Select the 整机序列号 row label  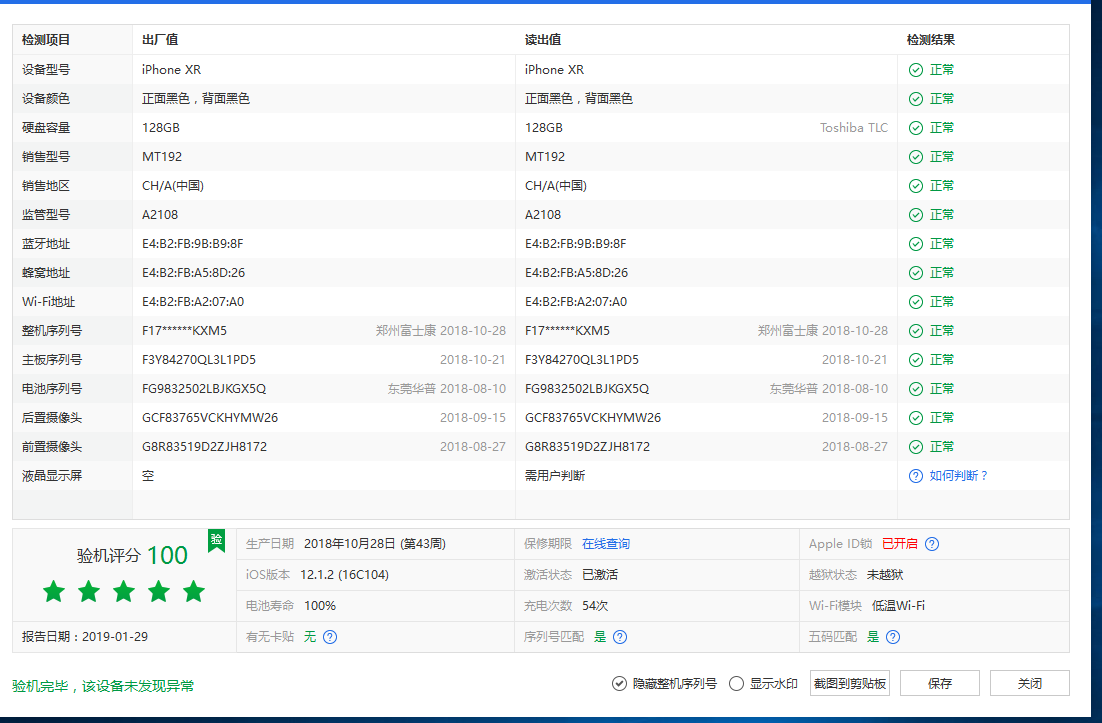point(52,331)
